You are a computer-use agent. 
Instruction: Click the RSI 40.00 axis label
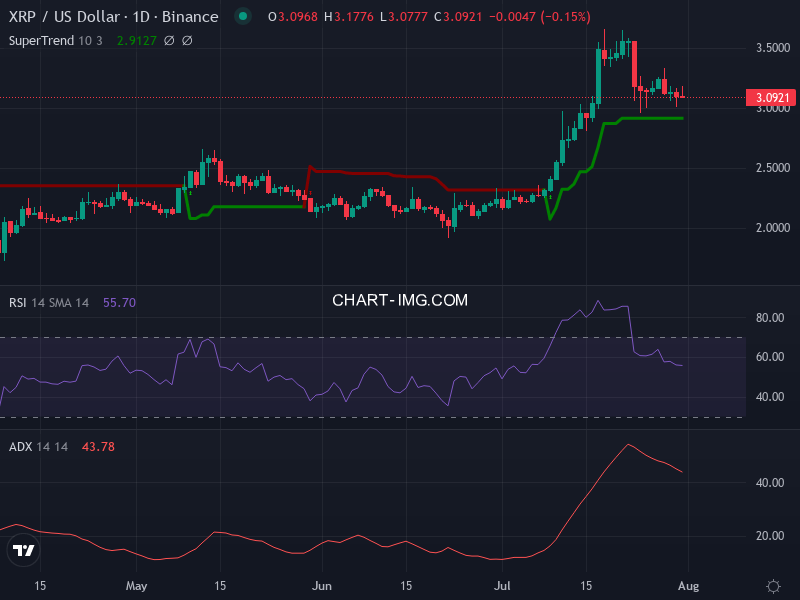[x=770, y=397]
